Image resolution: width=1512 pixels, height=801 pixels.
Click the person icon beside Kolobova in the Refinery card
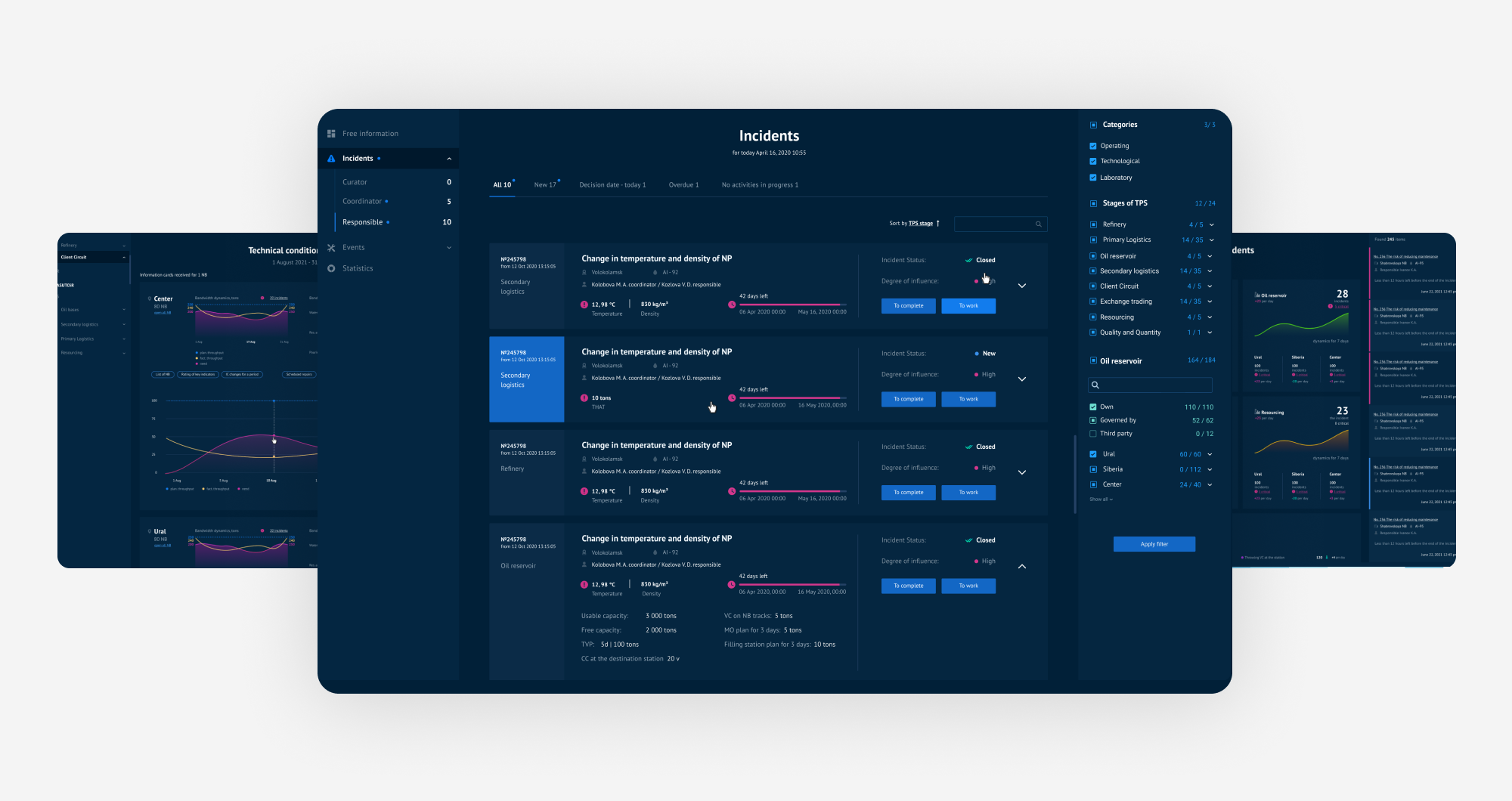click(x=584, y=472)
